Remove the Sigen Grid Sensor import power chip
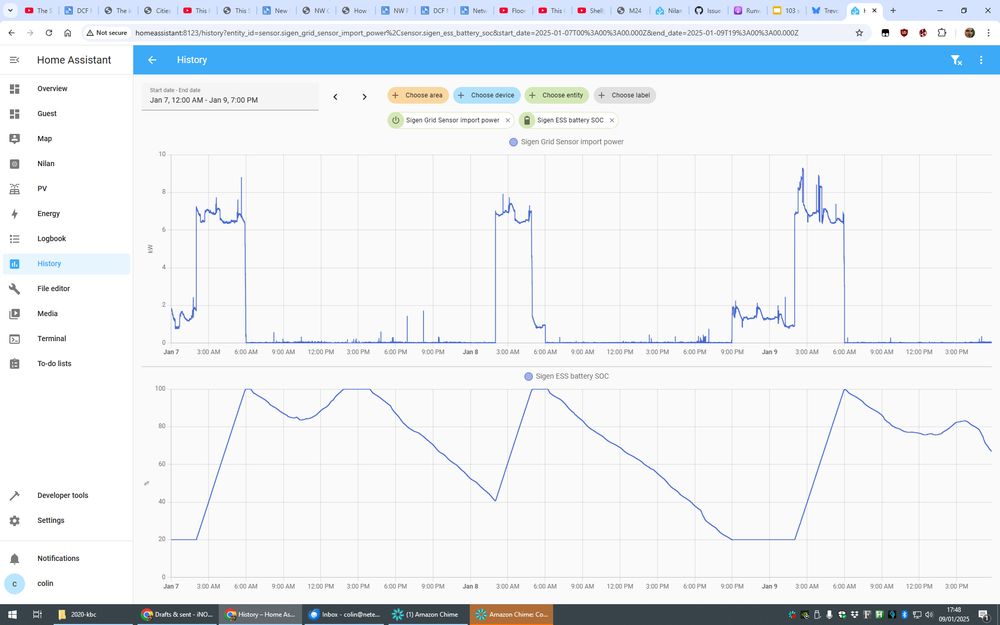The width and height of the screenshot is (1000, 625). click(x=508, y=120)
